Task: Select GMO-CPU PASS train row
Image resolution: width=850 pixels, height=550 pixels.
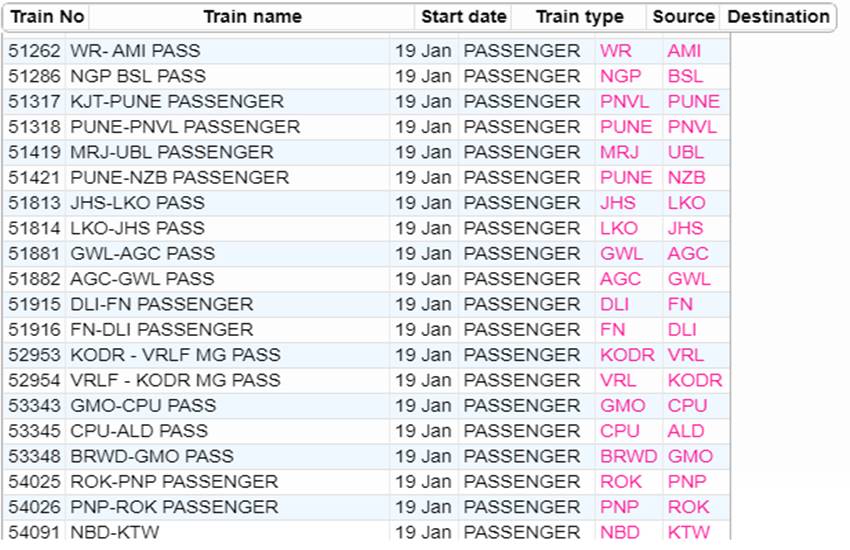Action: [x=366, y=406]
